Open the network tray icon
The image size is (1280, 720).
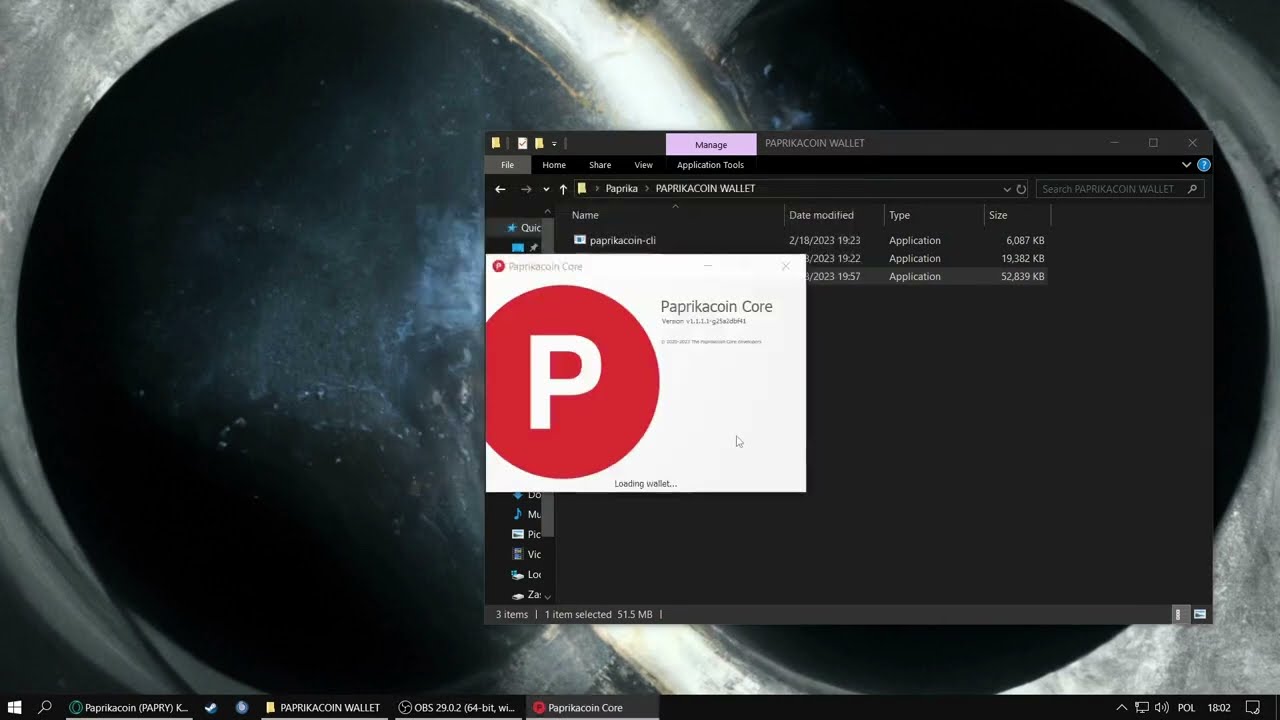point(1142,707)
